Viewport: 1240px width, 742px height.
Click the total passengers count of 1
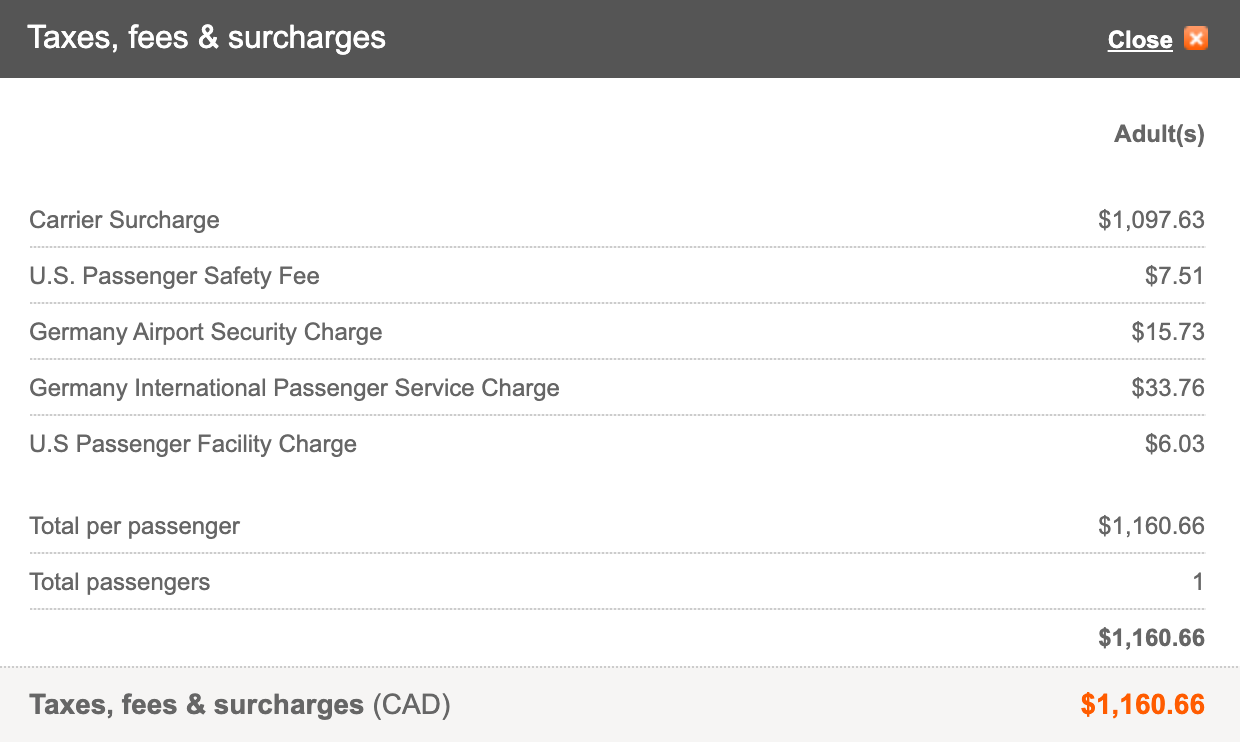pos(1198,582)
